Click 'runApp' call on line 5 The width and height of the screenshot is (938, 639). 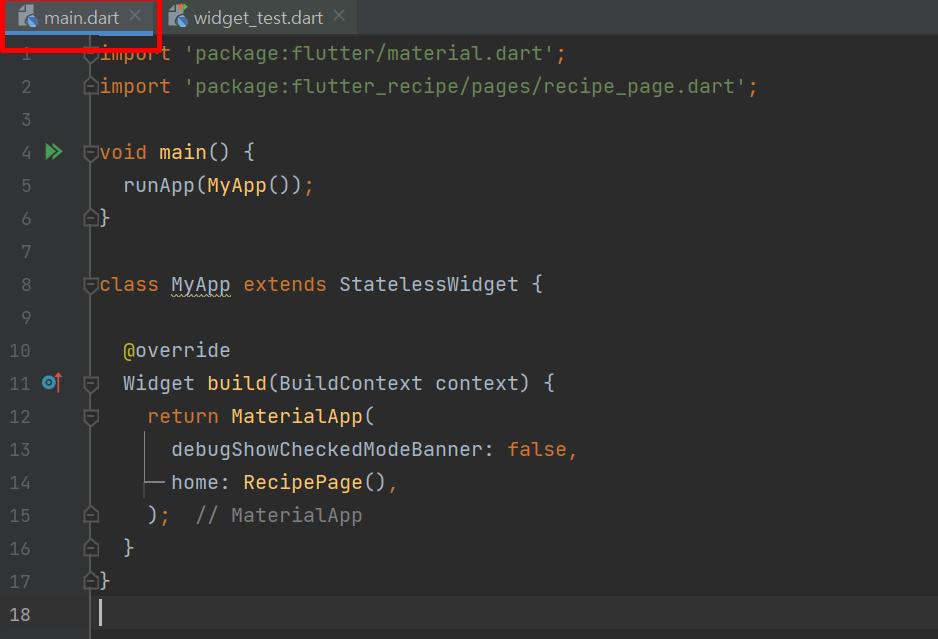tap(159, 185)
